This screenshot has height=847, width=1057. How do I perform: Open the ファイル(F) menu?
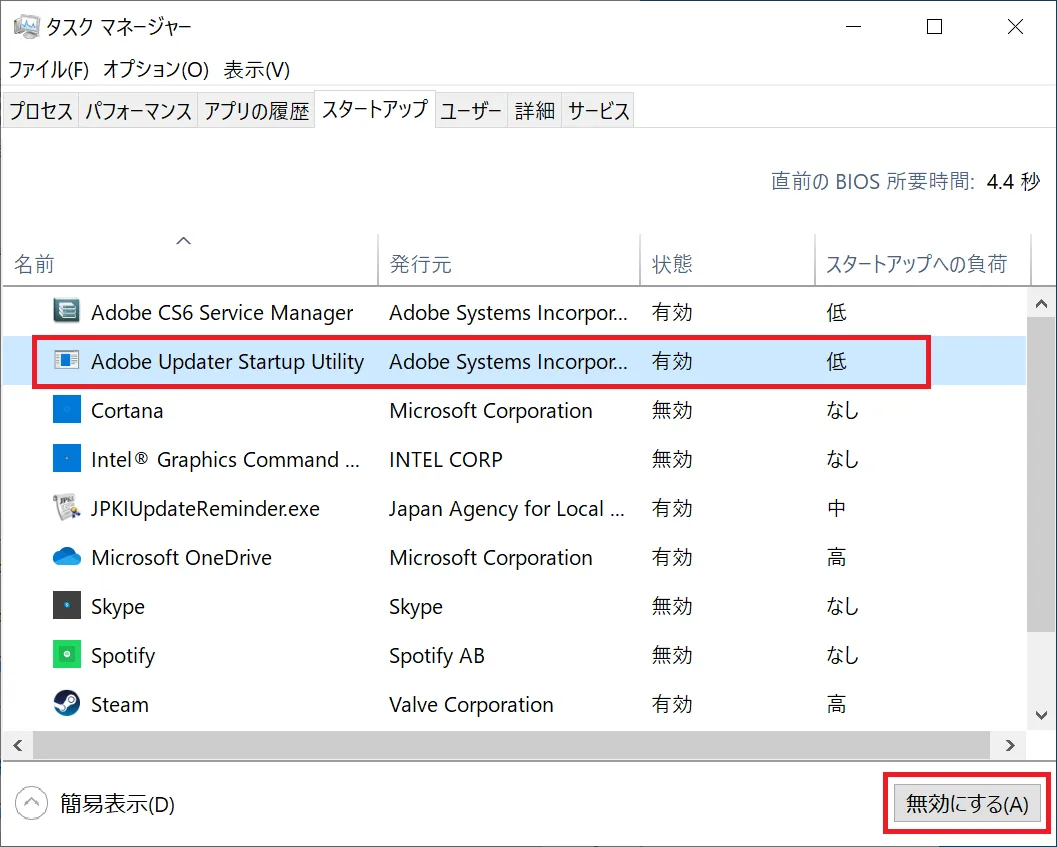pos(49,69)
